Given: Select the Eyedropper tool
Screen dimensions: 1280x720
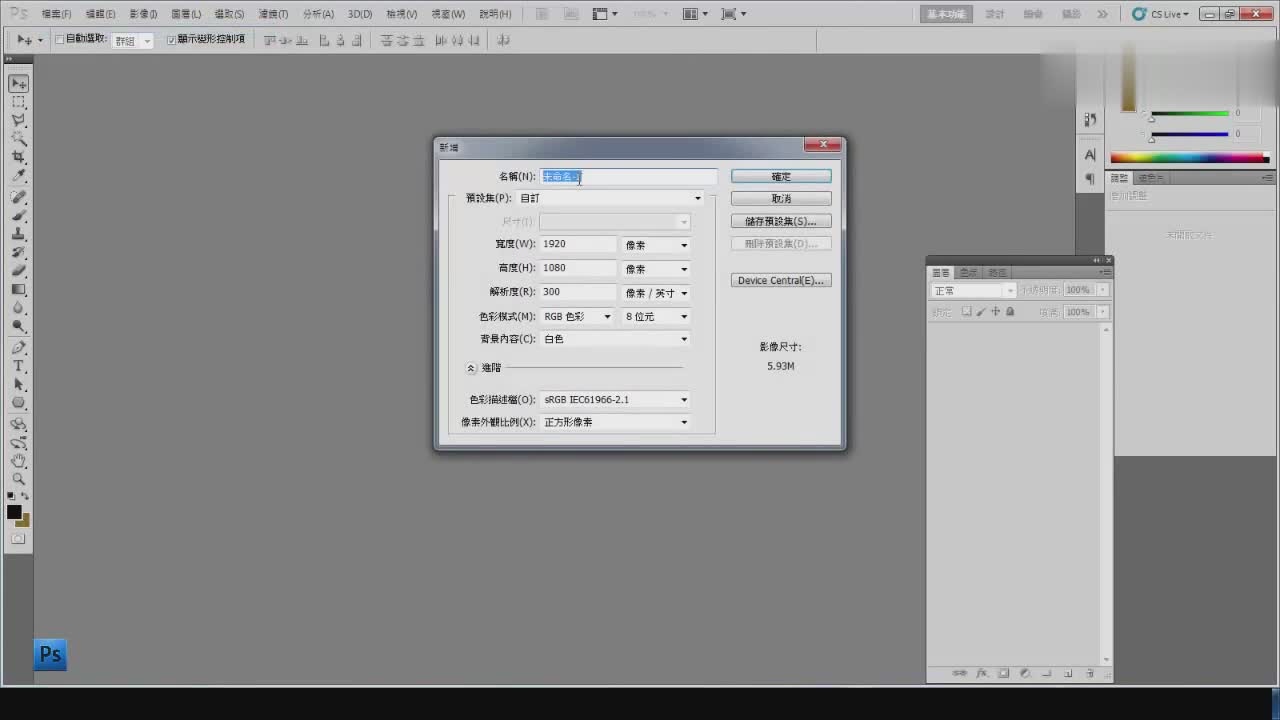Looking at the screenshot, I should pos(18,176).
